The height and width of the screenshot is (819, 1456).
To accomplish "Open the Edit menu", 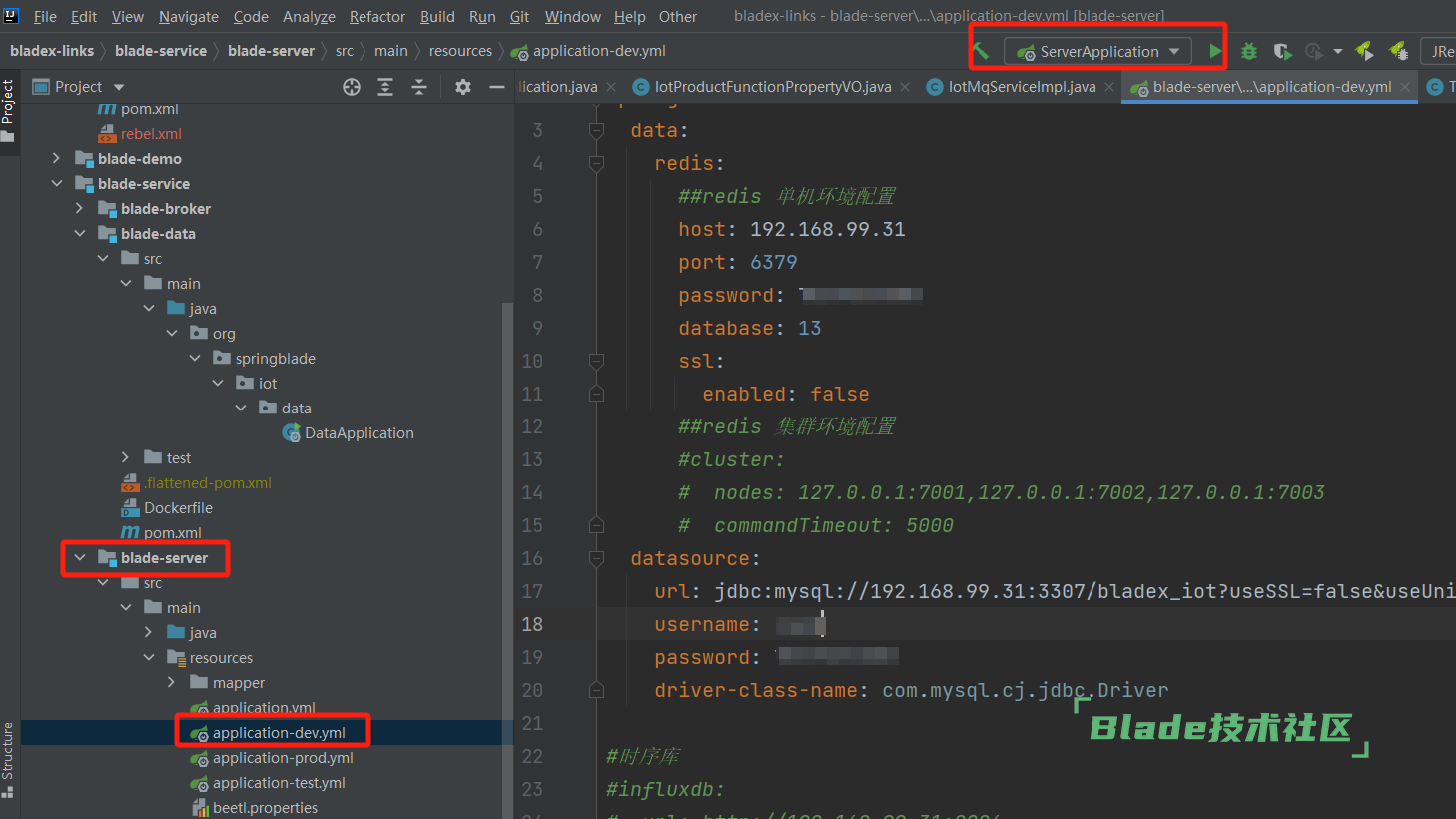I will click(84, 17).
